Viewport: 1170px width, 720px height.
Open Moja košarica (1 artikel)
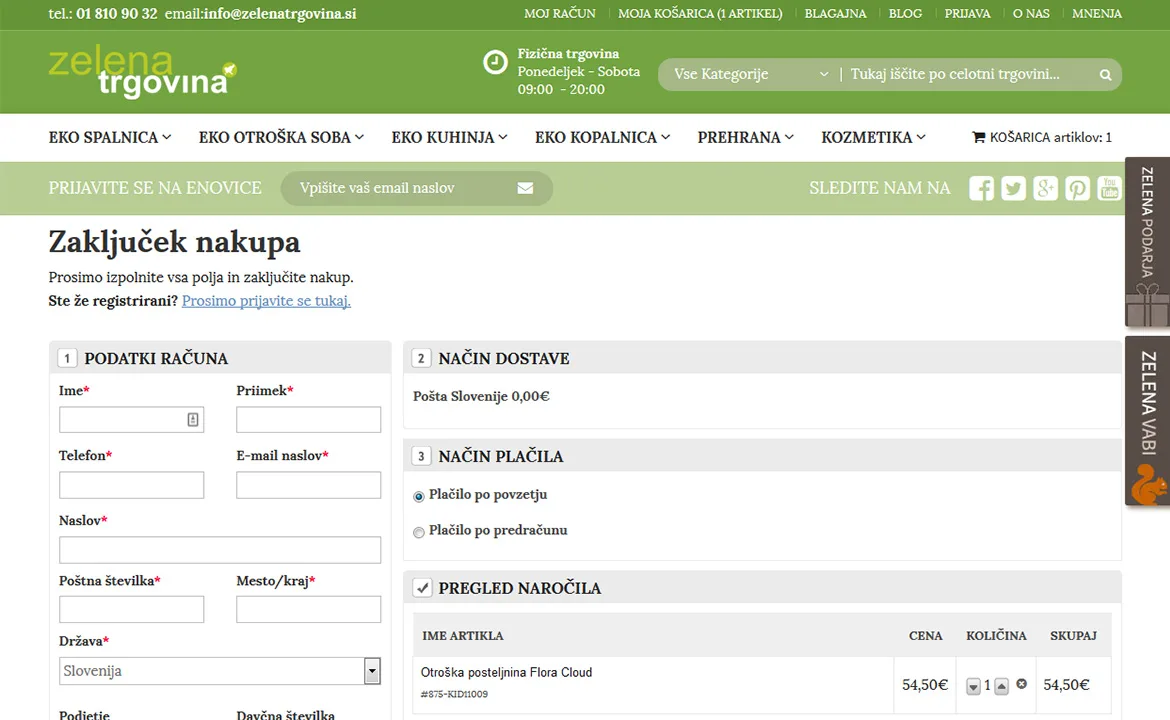tap(700, 13)
